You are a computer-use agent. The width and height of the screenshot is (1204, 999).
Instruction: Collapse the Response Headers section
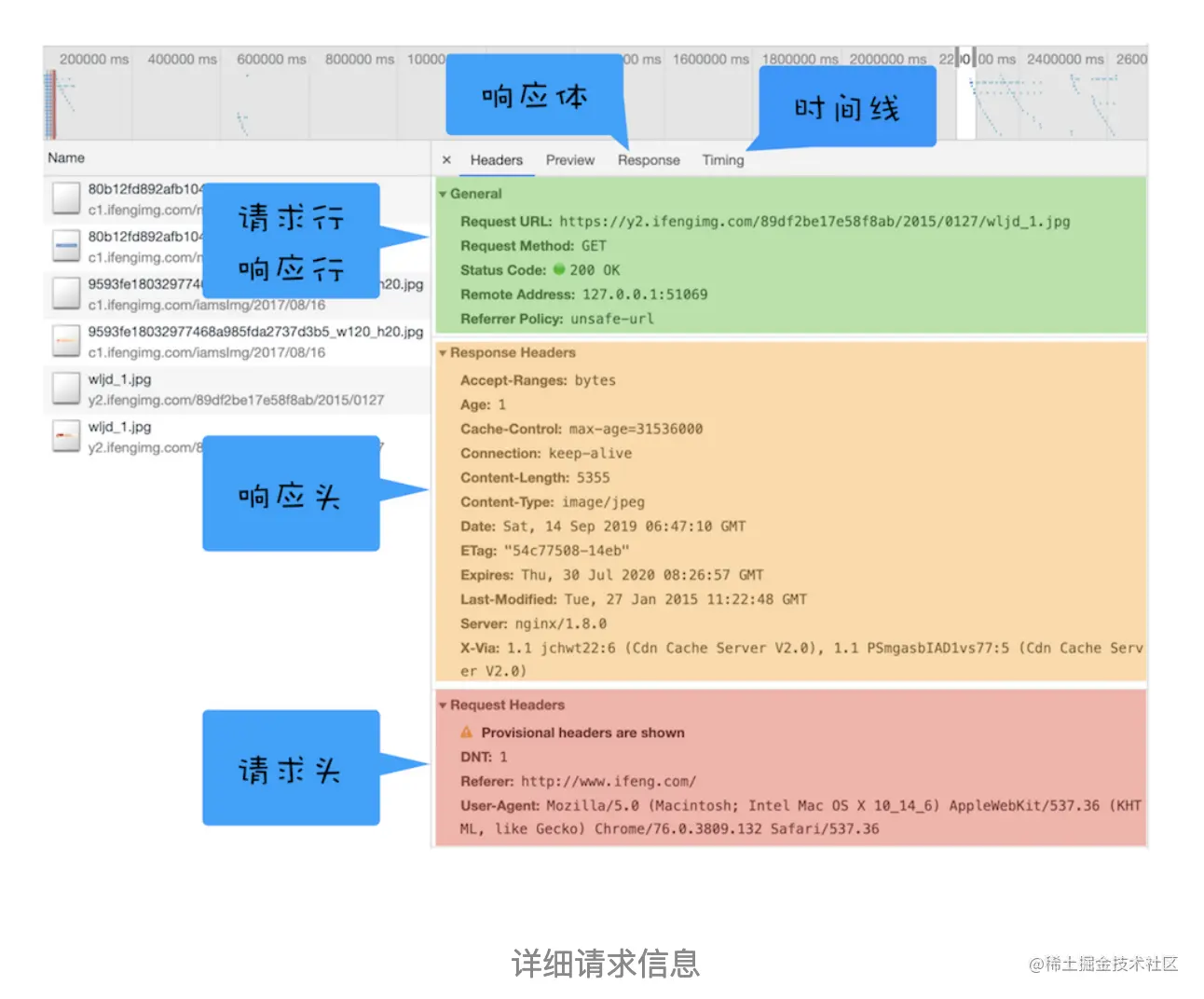pos(443,353)
